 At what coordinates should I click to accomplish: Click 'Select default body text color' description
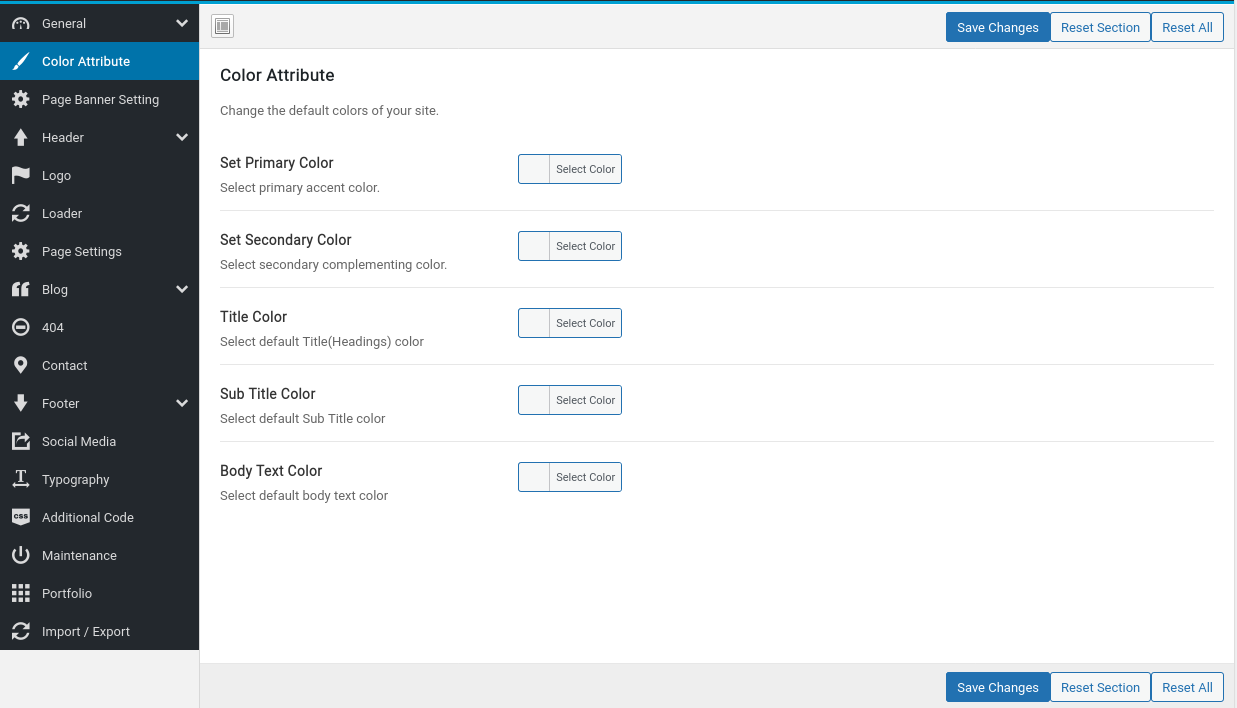pos(304,495)
